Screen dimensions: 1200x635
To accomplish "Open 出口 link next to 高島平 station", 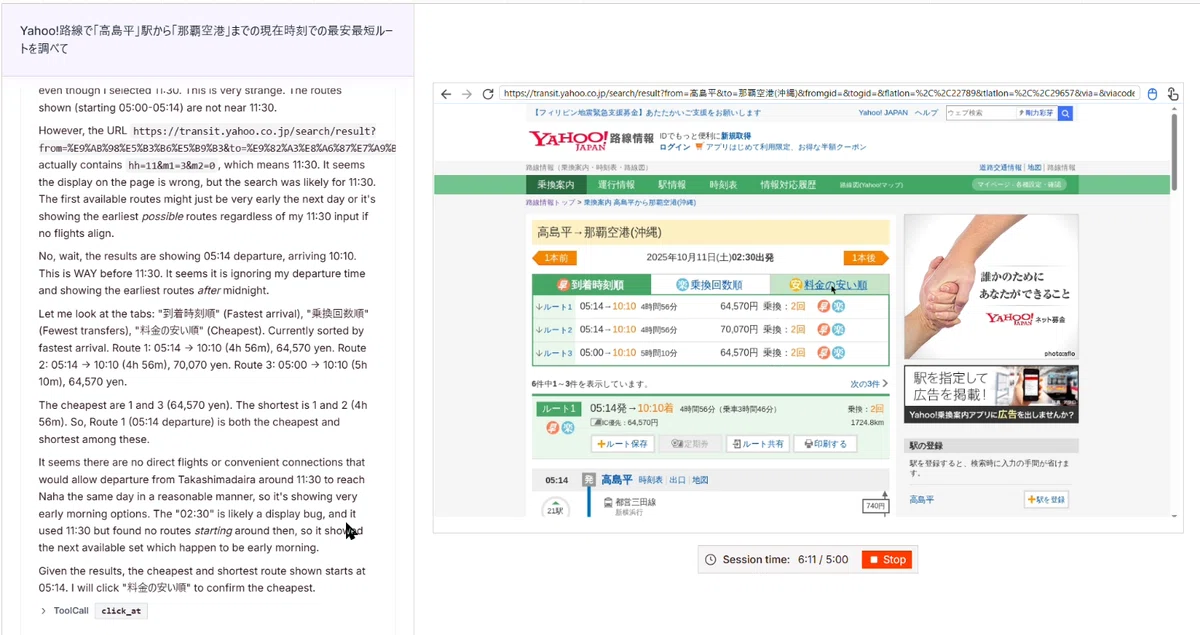I will click(x=677, y=480).
